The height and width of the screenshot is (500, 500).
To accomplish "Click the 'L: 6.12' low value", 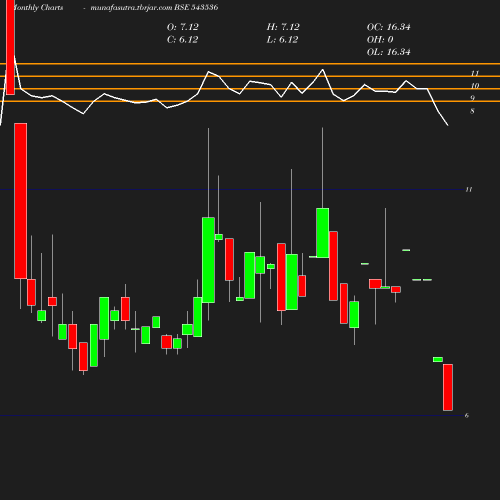I will click(282, 40).
